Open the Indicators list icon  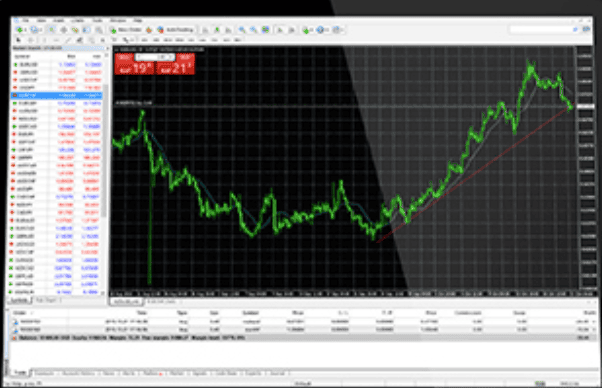tap(308, 30)
